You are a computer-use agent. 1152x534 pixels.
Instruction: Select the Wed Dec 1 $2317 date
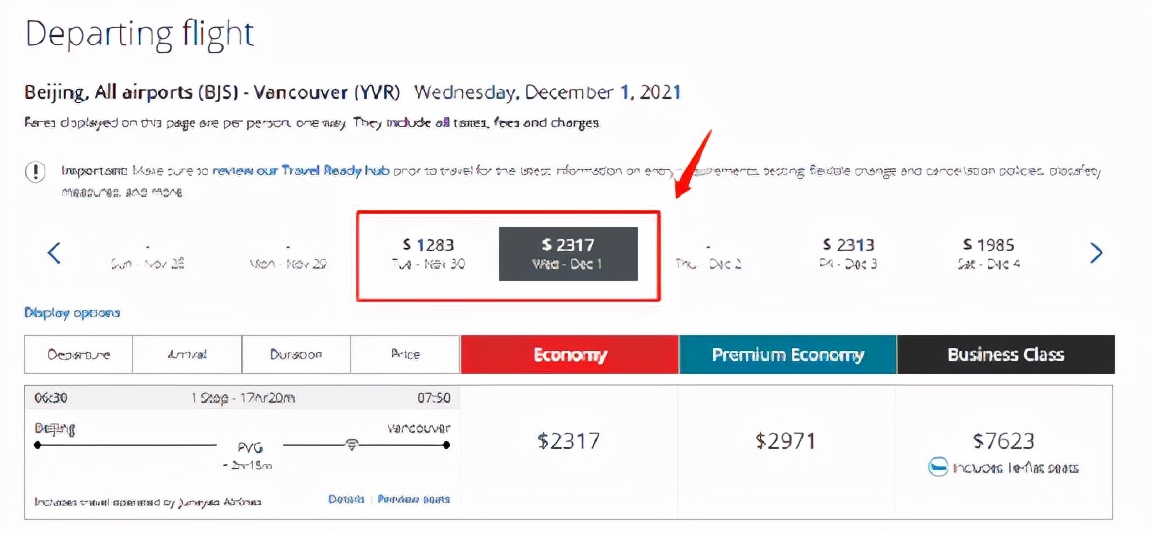tap(568, 254)
